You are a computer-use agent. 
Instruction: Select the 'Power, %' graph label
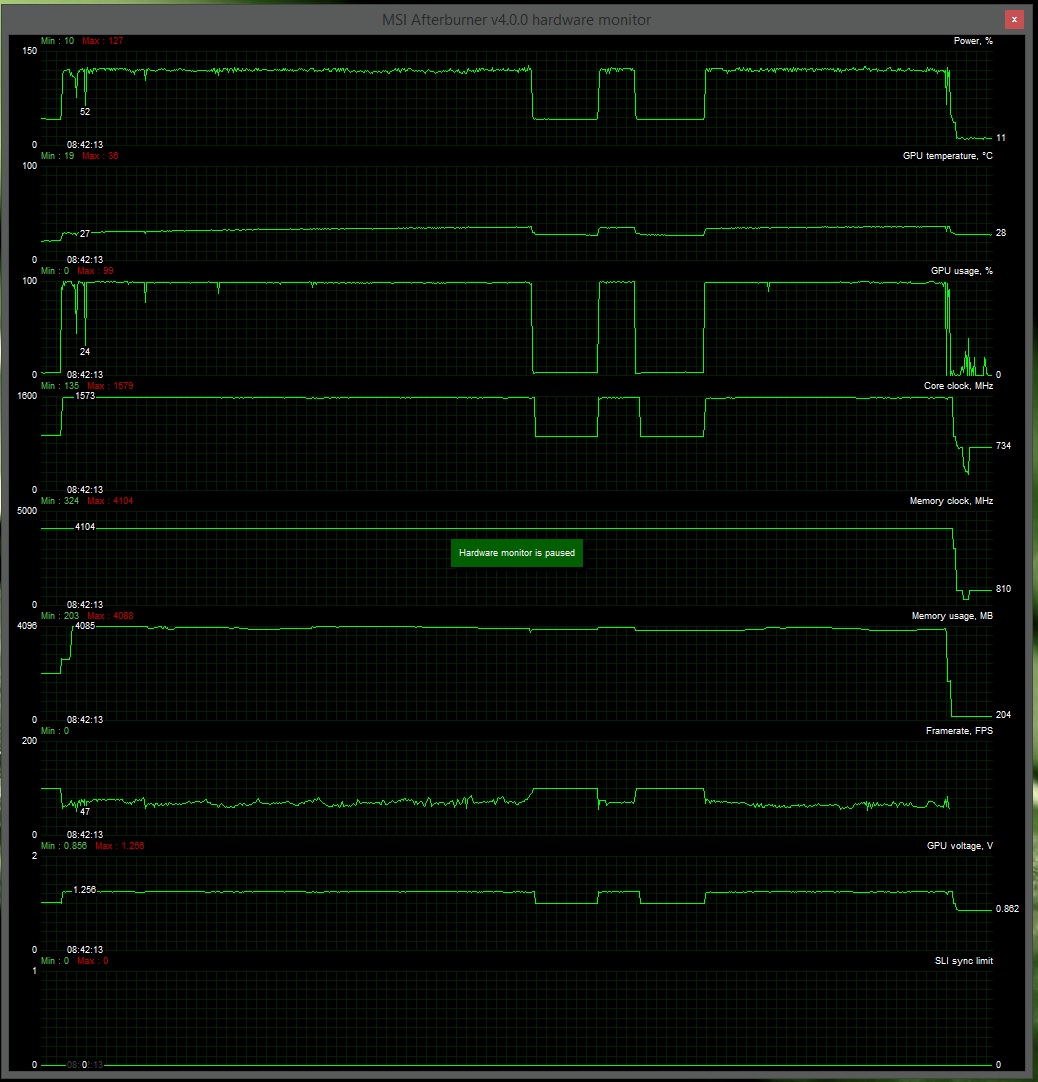[973, 41]
